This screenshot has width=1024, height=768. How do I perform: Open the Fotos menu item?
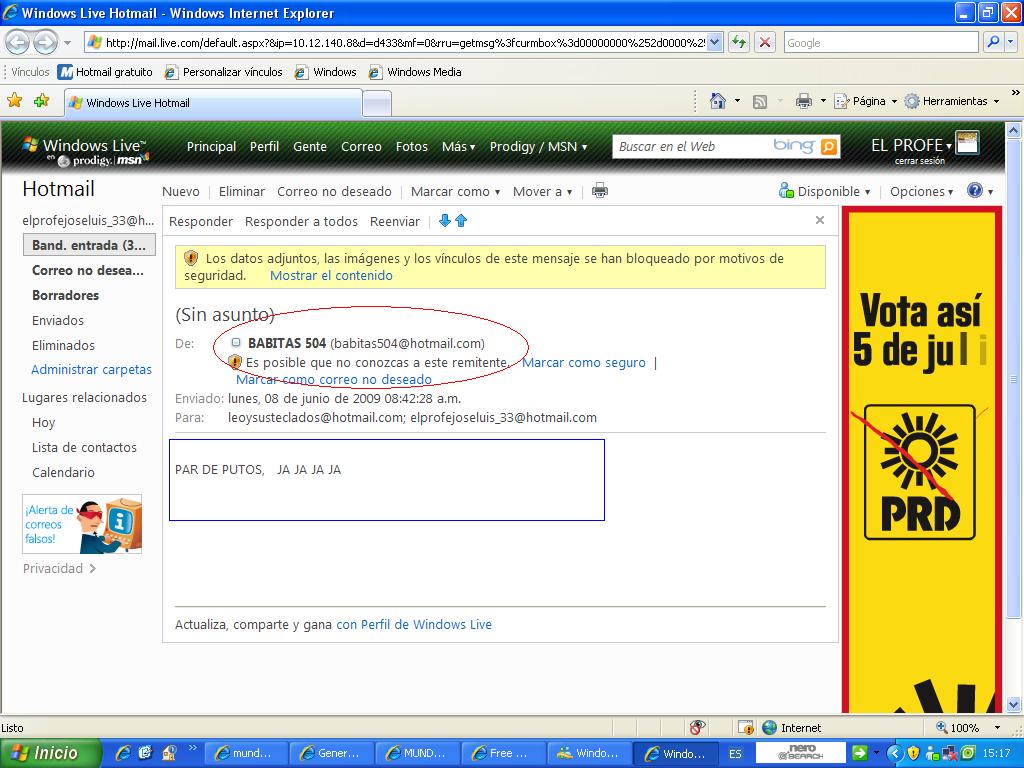tap(411, 146)
